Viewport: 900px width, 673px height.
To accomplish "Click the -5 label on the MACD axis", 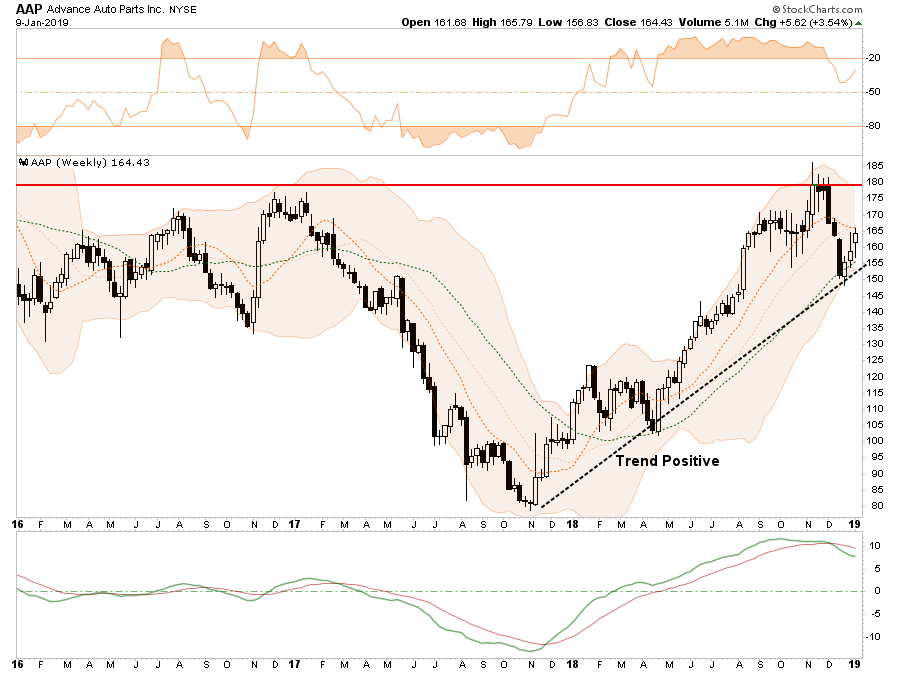I will [876, 614].
